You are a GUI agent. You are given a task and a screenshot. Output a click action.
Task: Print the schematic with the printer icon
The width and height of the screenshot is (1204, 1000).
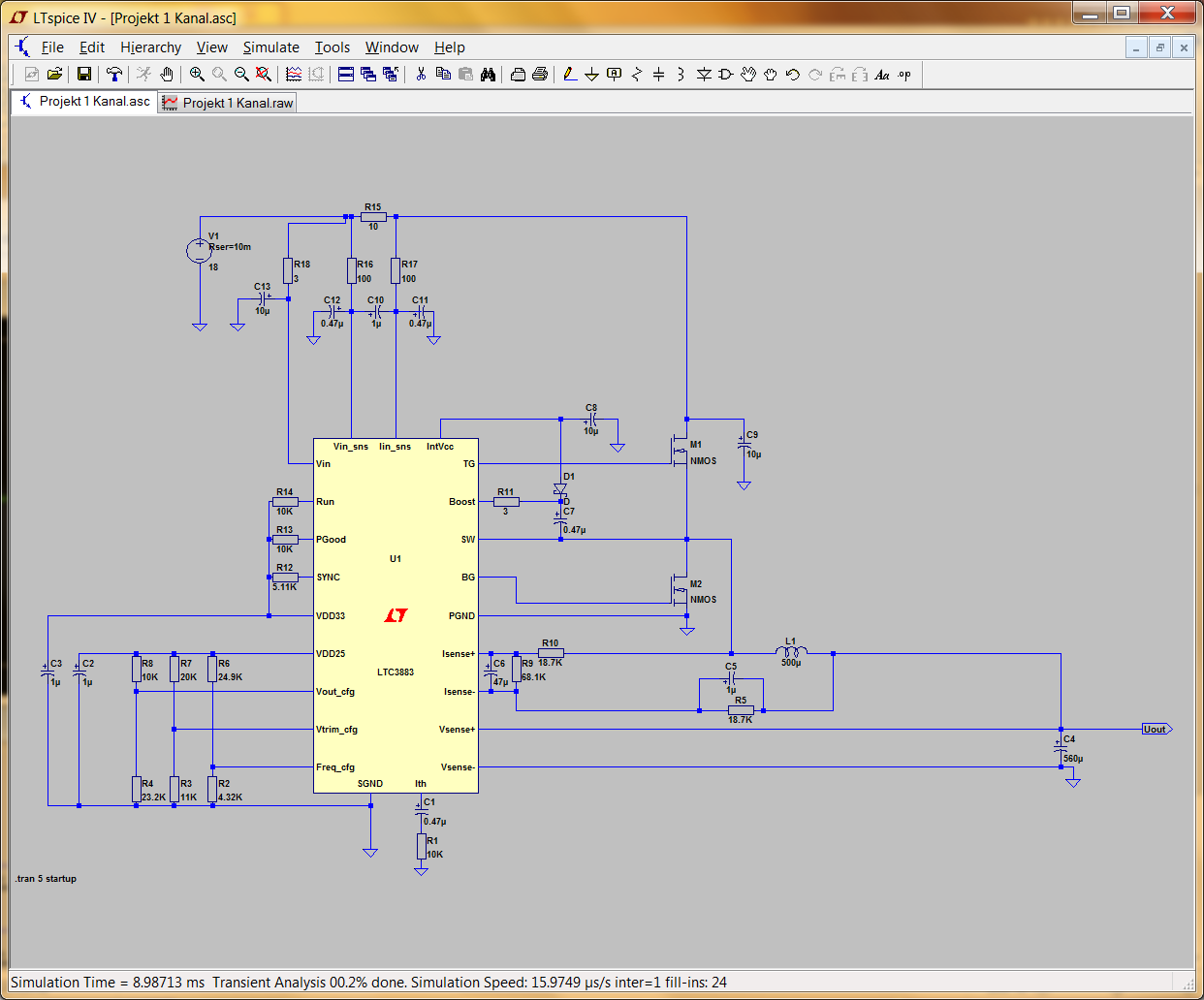[x=540, y=75]
